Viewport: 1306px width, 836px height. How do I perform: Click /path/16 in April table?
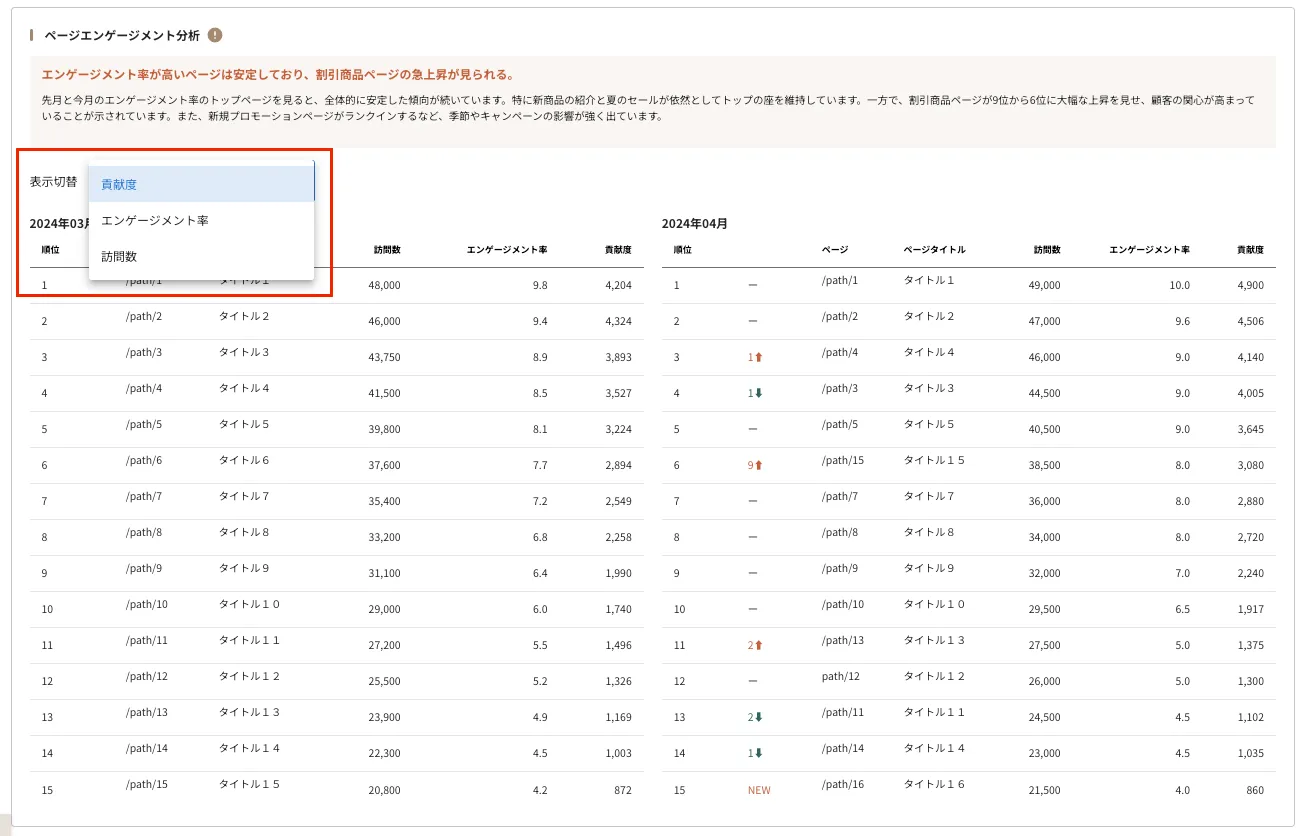click(x=843, y=784)
